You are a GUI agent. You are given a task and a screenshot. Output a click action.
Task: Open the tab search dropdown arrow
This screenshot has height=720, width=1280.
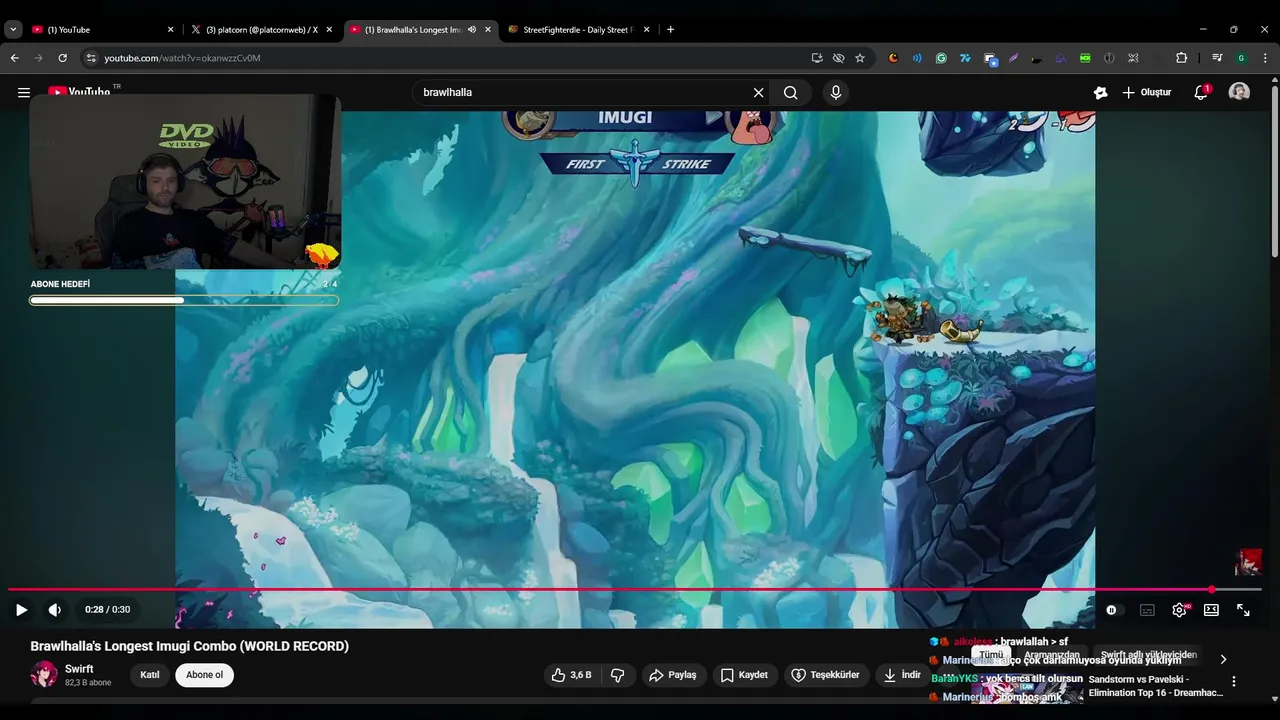click(x=13, y=30)
